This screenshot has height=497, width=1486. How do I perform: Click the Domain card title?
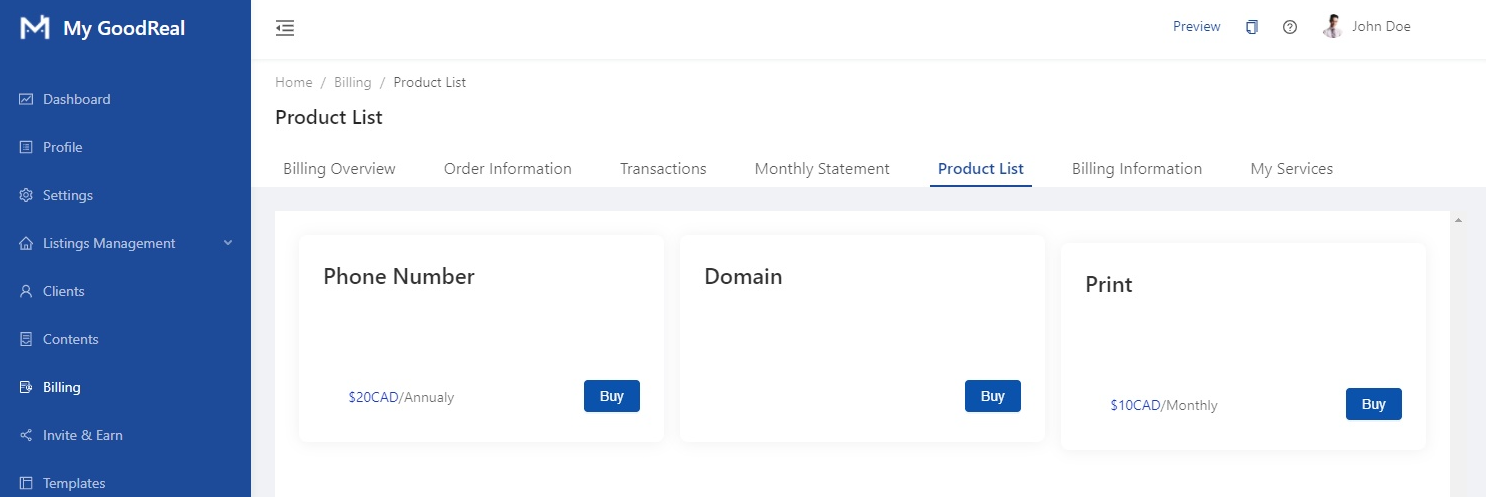(x=743, y=276)
